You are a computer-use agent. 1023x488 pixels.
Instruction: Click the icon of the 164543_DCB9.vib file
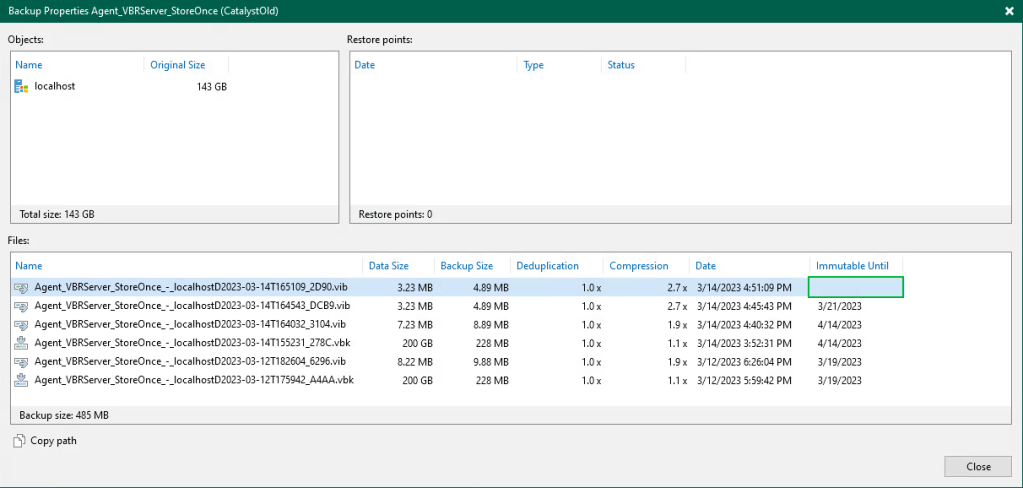(x=21, y=306)
